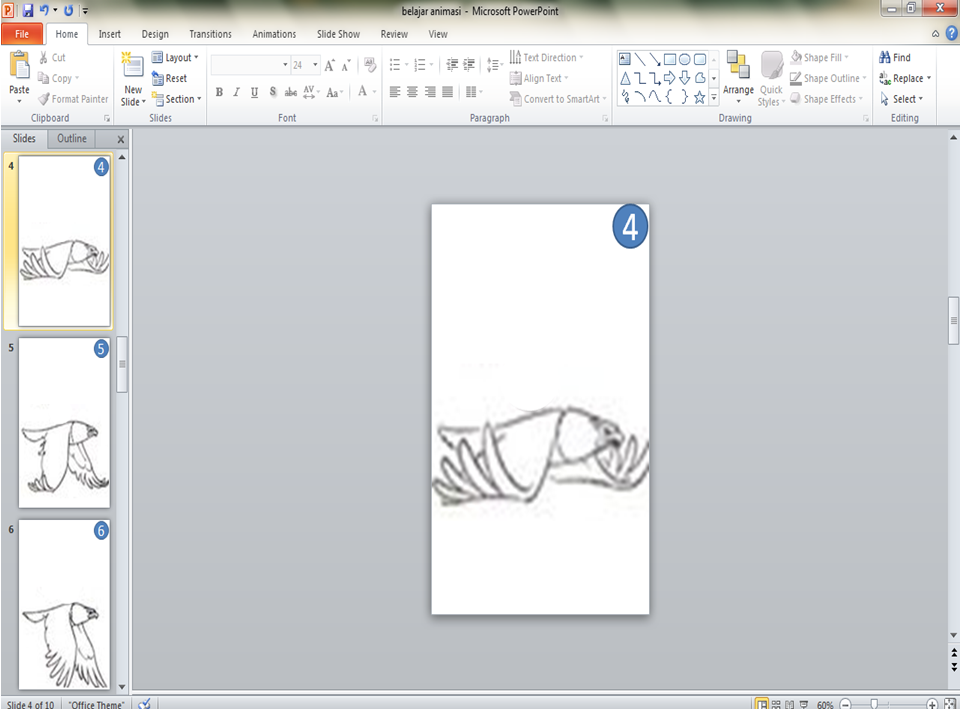This screenshot has height=720, width=960.
Task: Open PowerPoint Help
Action: click(x=951, y=34)
